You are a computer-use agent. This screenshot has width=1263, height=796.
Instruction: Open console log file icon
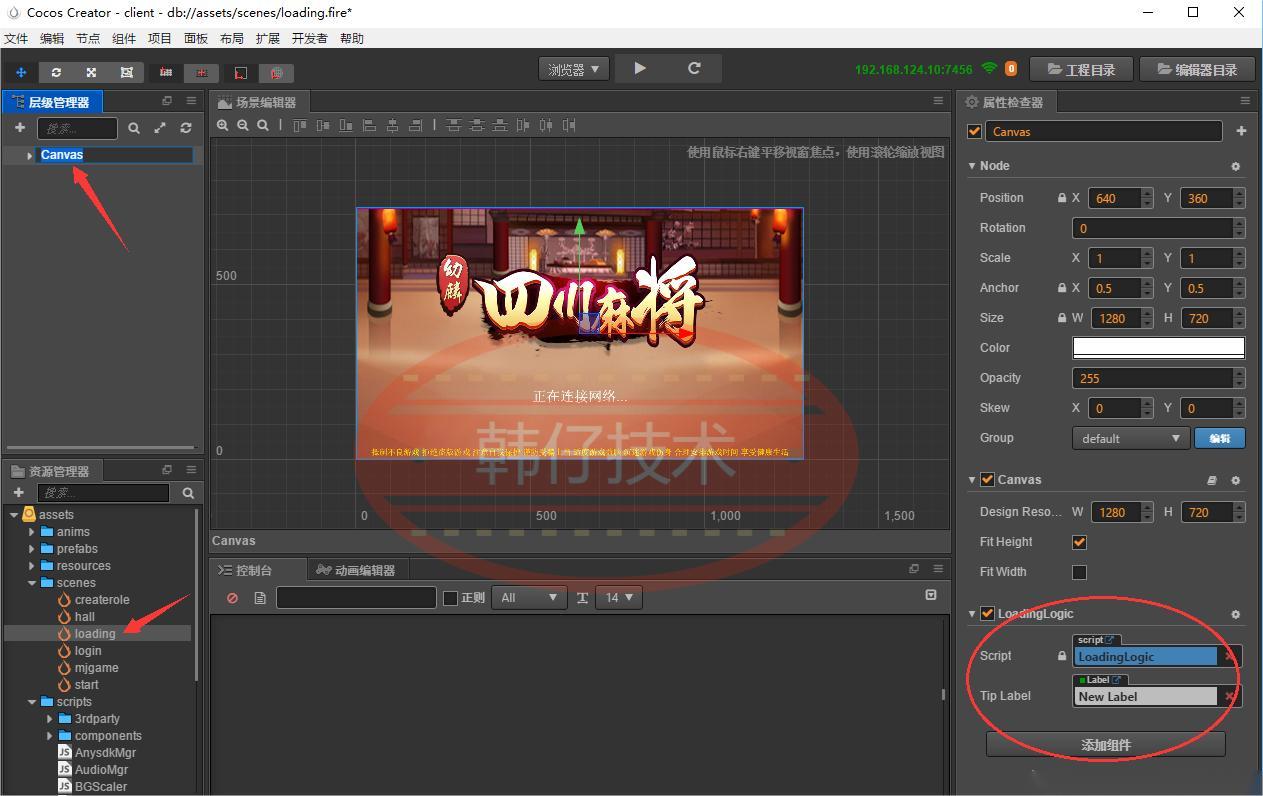260,598
